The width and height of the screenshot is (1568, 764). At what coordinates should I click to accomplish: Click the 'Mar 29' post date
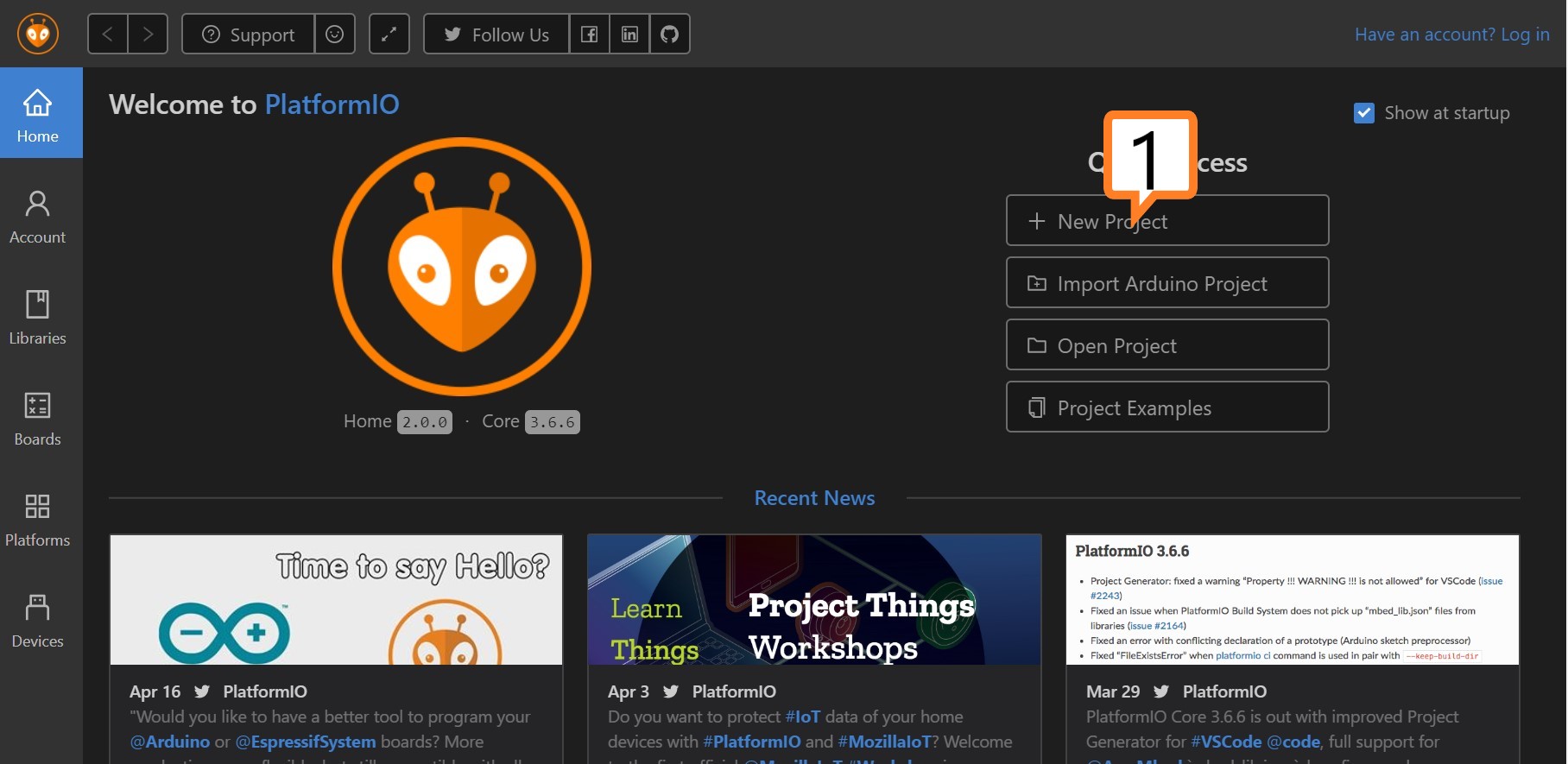1113,691
